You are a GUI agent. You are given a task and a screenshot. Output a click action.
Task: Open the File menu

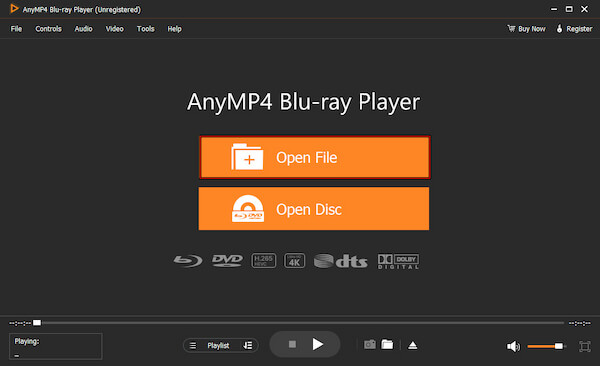16,29
